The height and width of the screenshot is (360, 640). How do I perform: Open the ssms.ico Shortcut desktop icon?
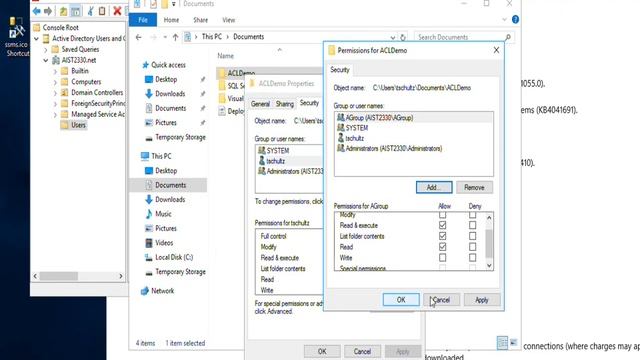(17, 37)
